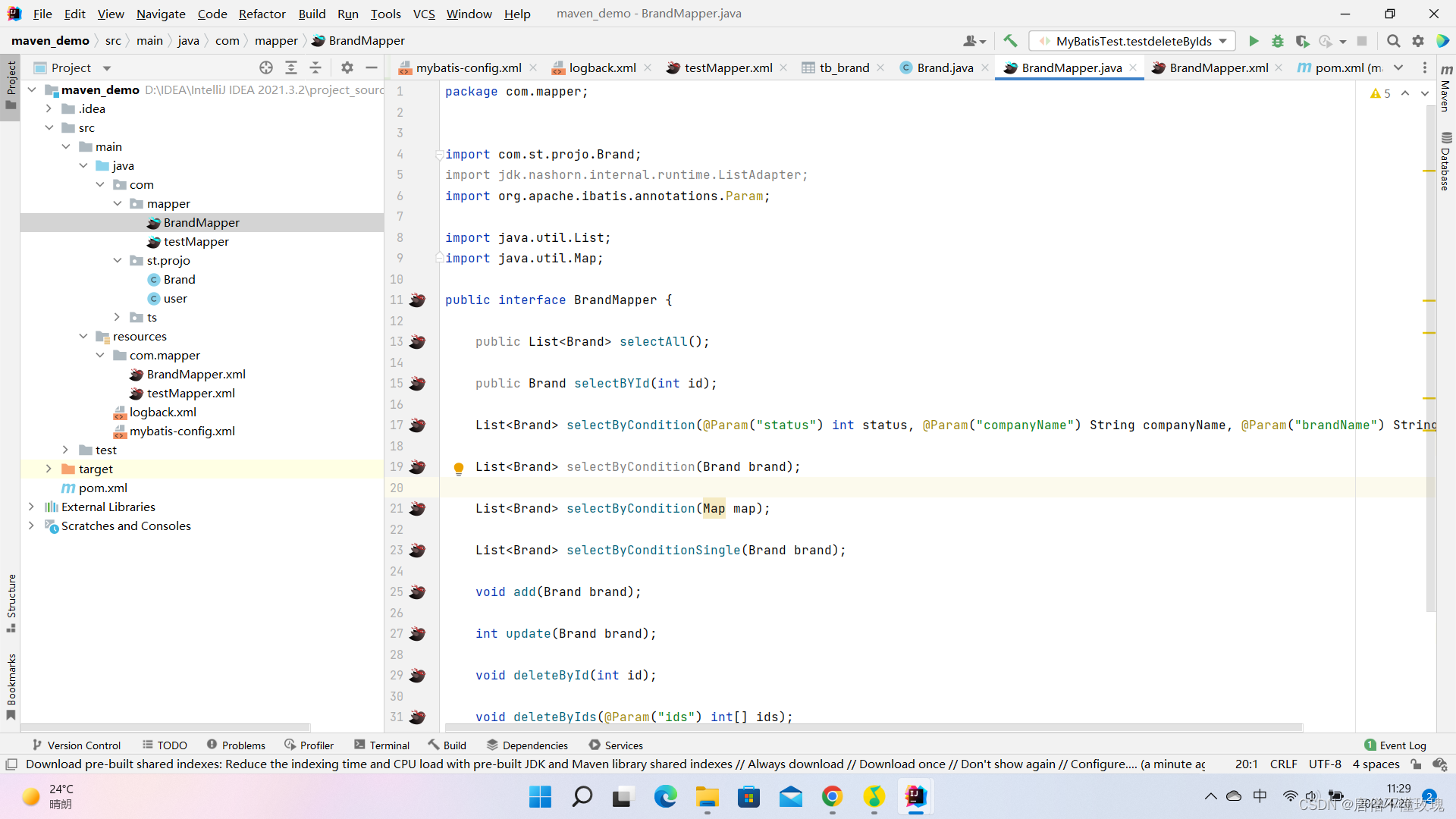Click MyBatis gutter icon beside selectAll
Image resolution: width=1456 pixels, height=819 pixels.
click(417, 342)
